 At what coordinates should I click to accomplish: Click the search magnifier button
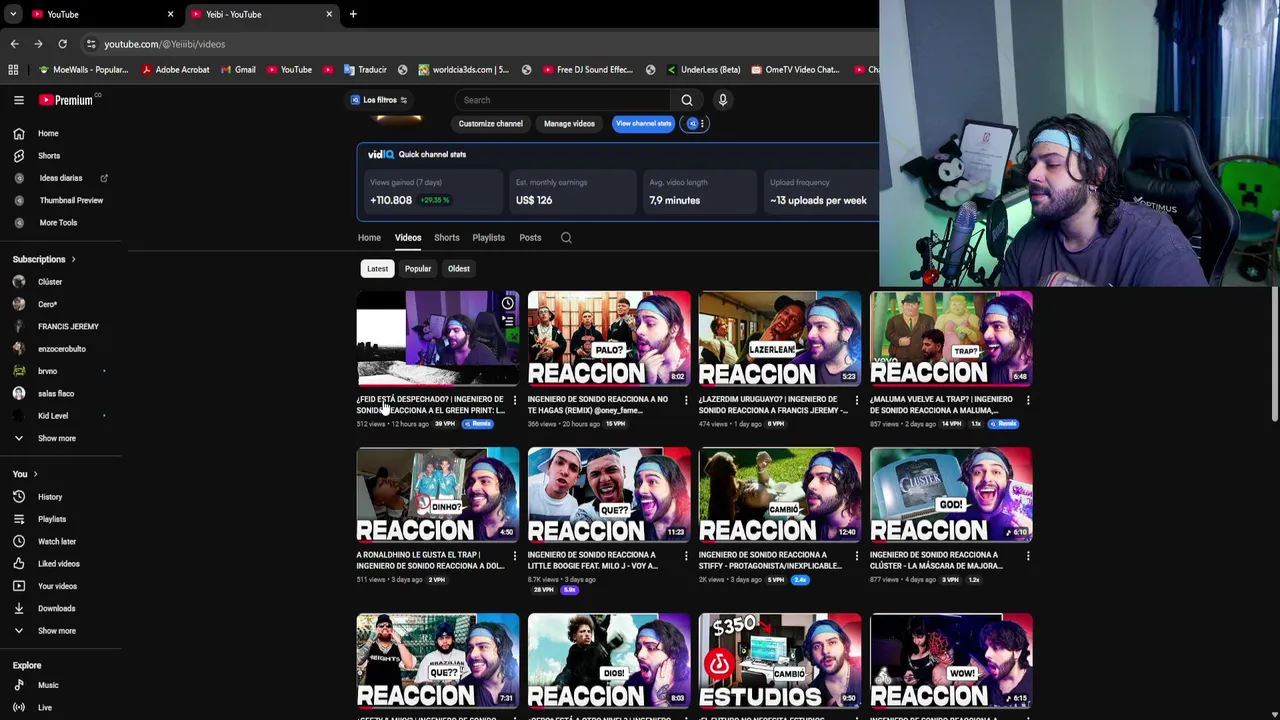[687, 100]
